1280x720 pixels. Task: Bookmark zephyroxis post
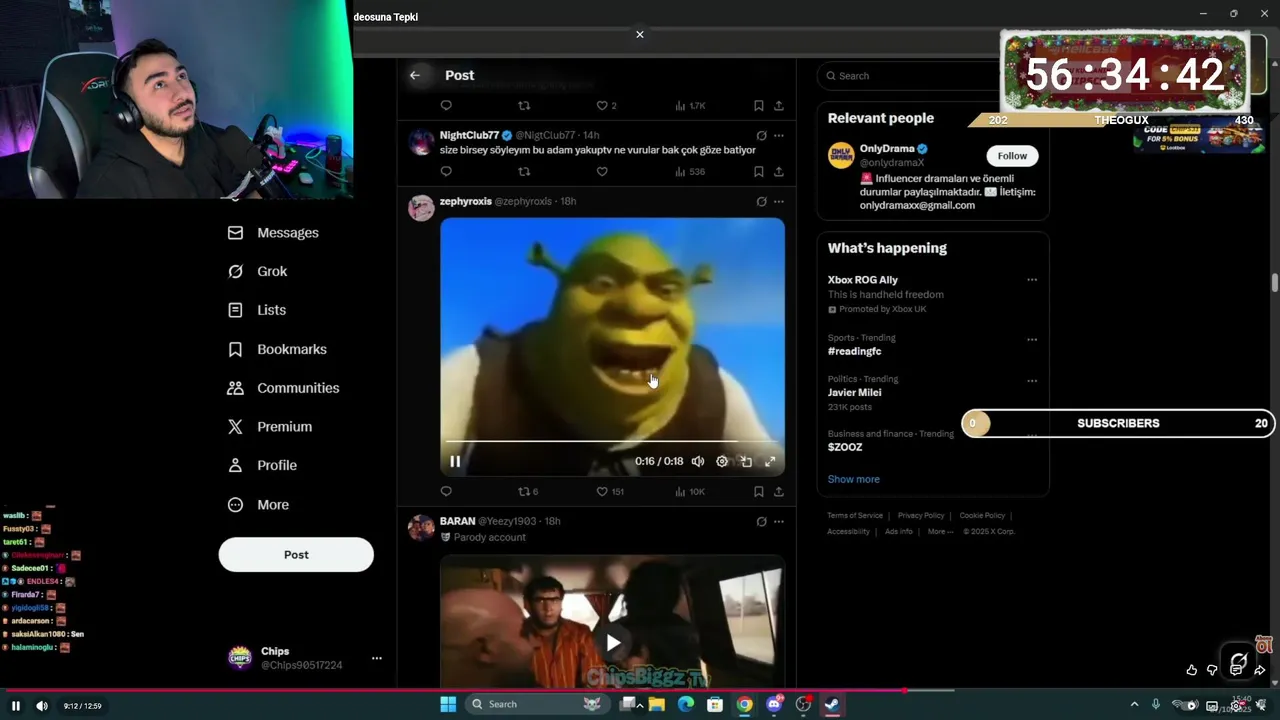click(x=759, y=492)
